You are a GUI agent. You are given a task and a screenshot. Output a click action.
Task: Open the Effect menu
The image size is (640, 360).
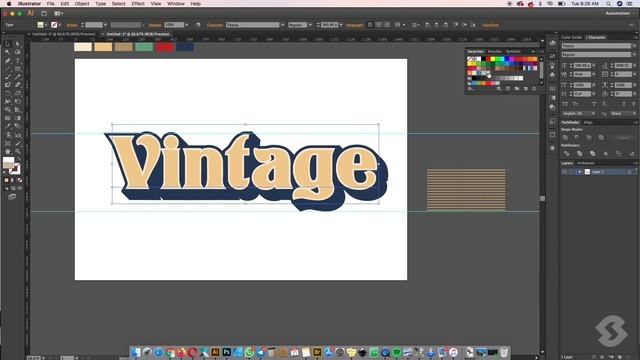[138, 4]
